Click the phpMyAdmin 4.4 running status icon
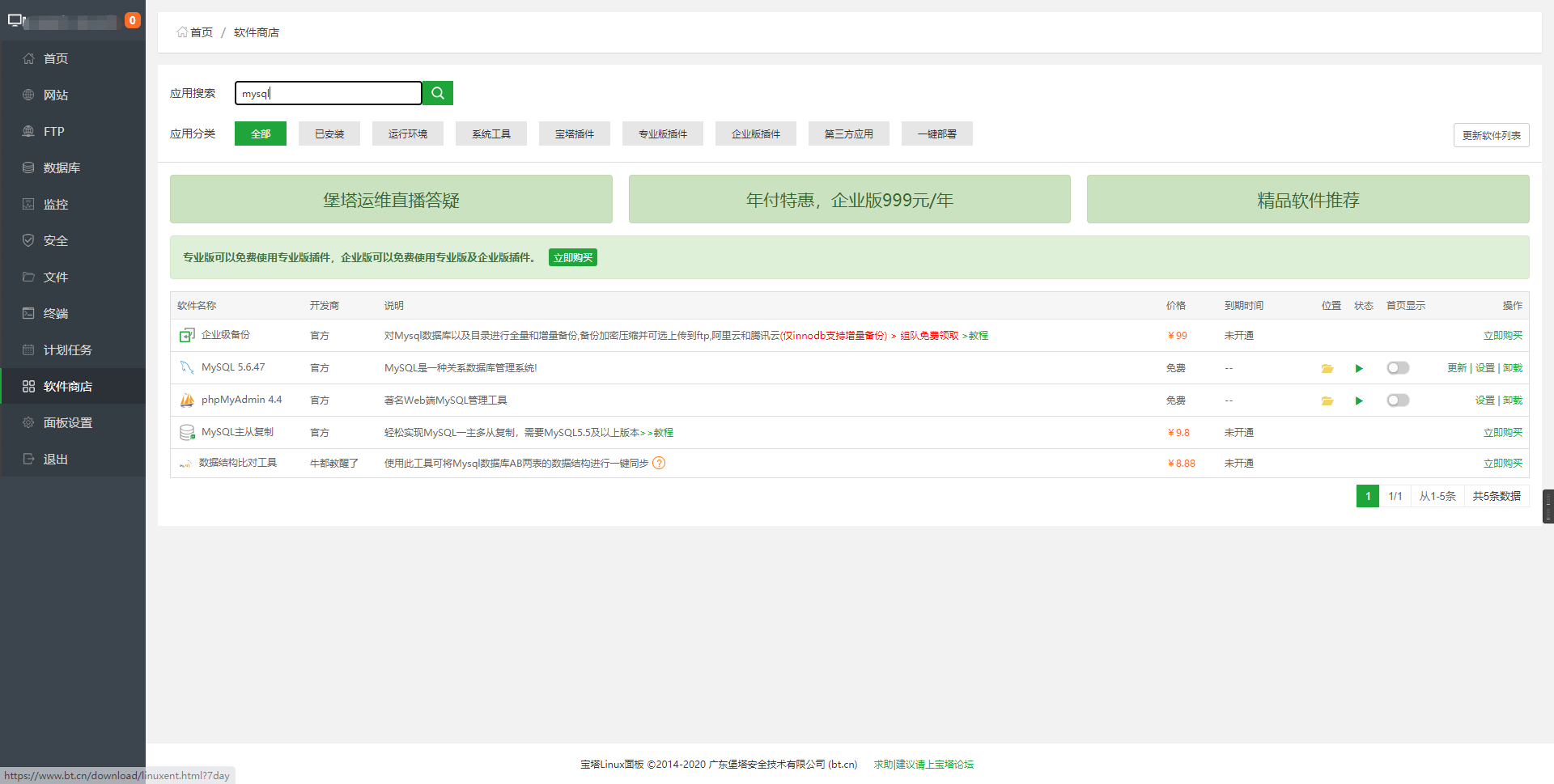Screen dimensions: 1554x784 [1359, 400]
